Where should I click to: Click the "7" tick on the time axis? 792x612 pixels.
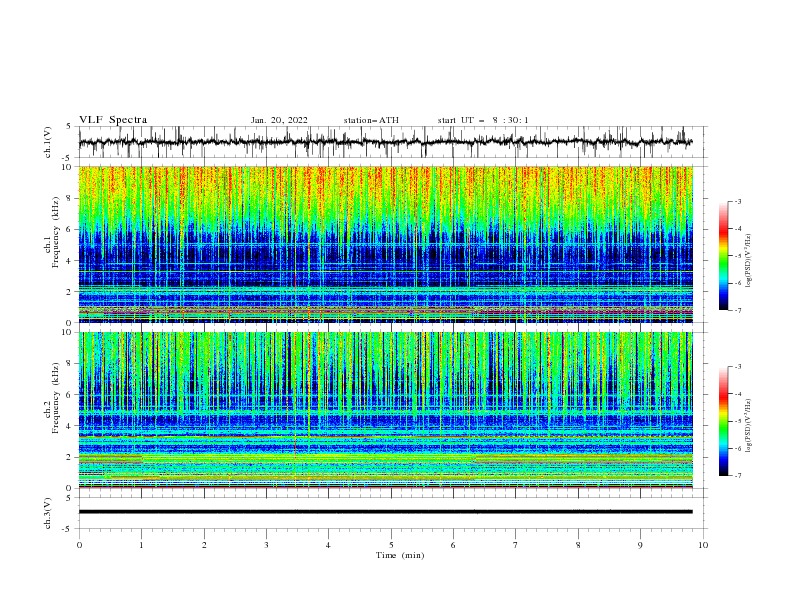tap(515, 545)
